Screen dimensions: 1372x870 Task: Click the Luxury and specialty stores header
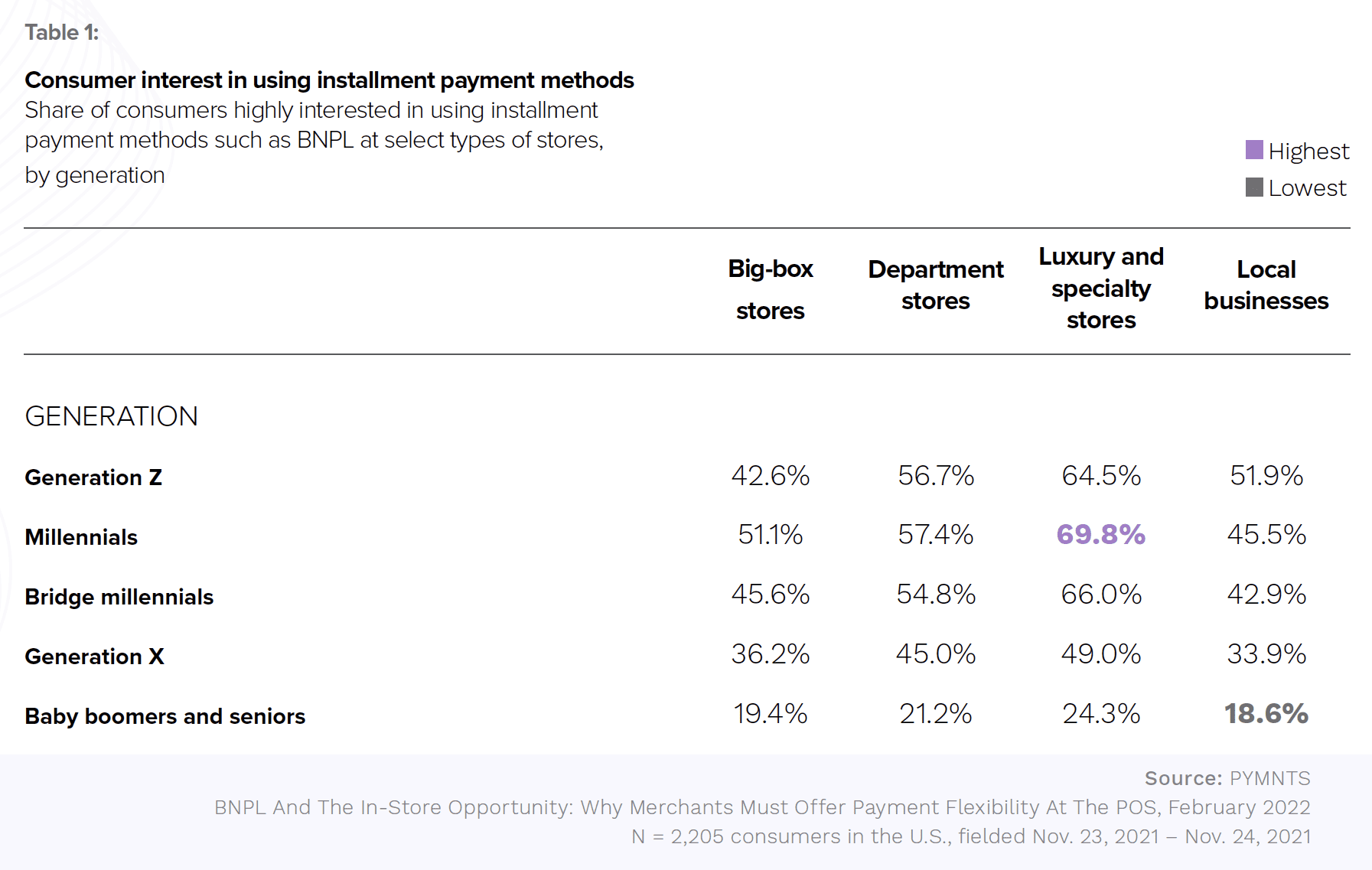1100,288
